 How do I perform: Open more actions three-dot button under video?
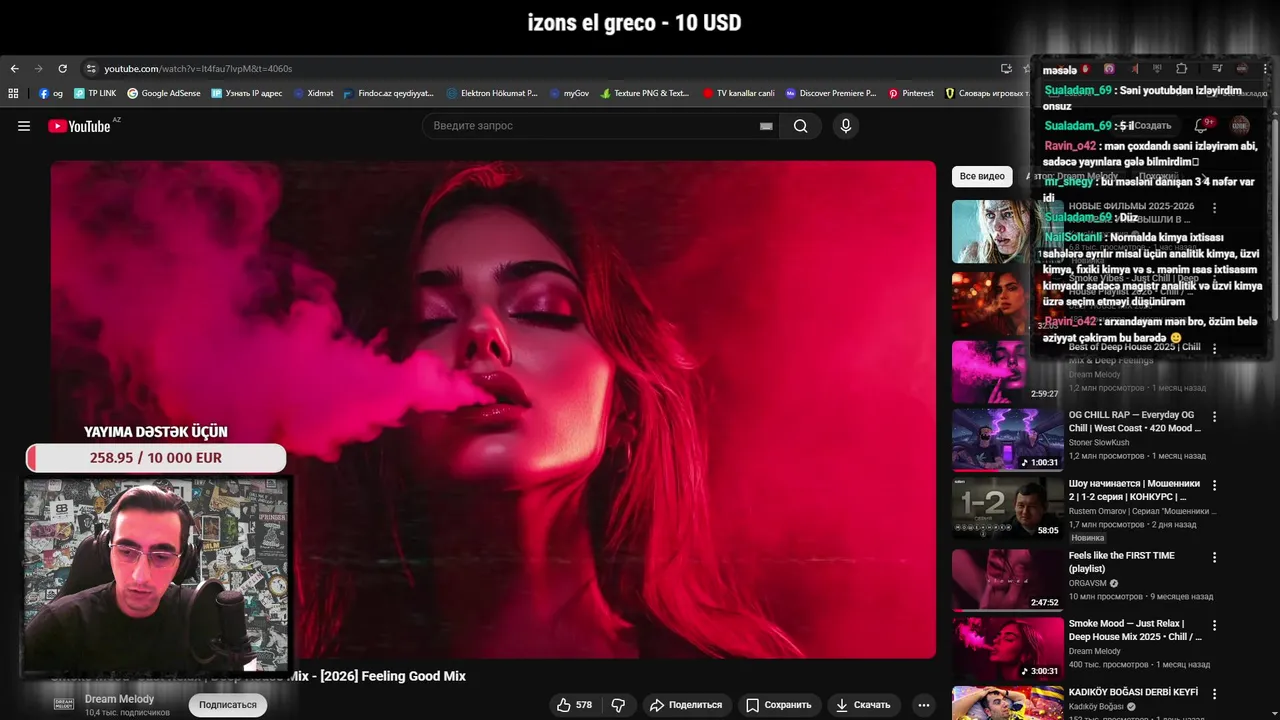[x=924, y=705]
